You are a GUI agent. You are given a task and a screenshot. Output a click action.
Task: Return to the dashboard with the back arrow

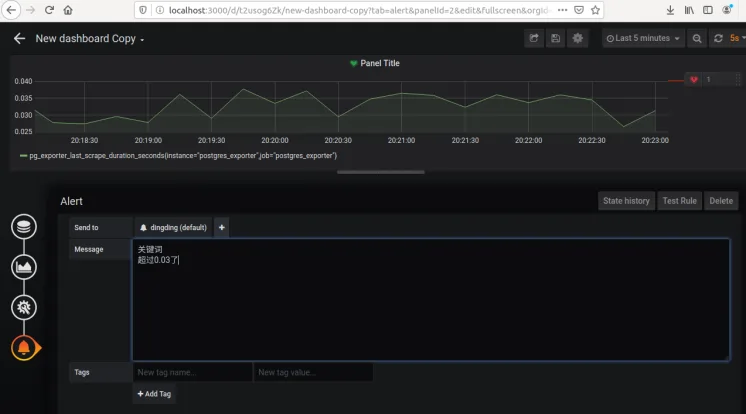[19, 39]
